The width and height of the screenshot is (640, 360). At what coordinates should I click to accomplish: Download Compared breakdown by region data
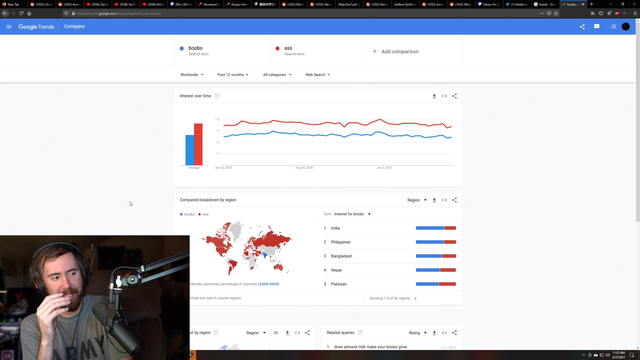click(x=434, y=200)
